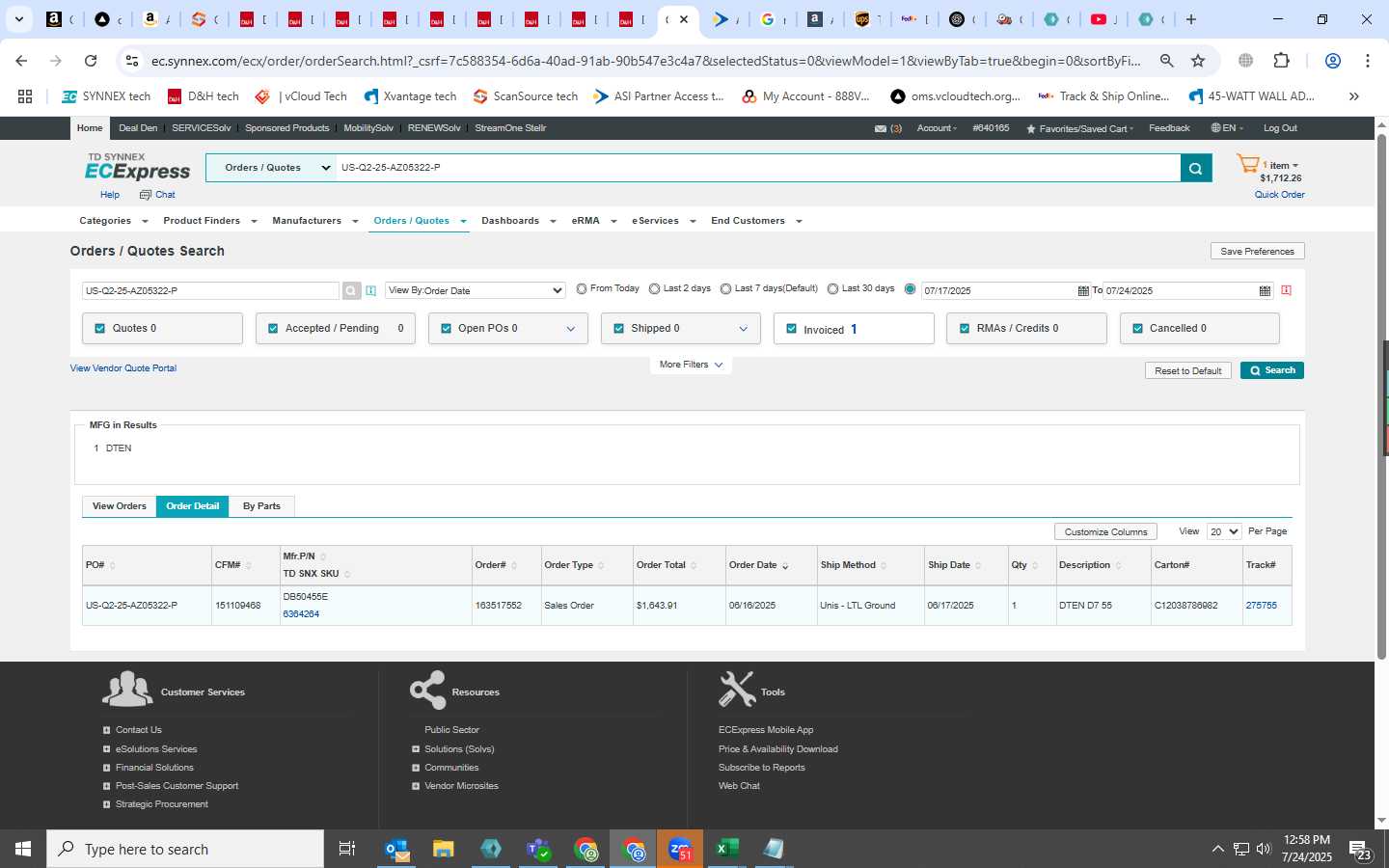
Task: Open the Dashboards menu
Action: pyautogui.click(x=519, y=221)
